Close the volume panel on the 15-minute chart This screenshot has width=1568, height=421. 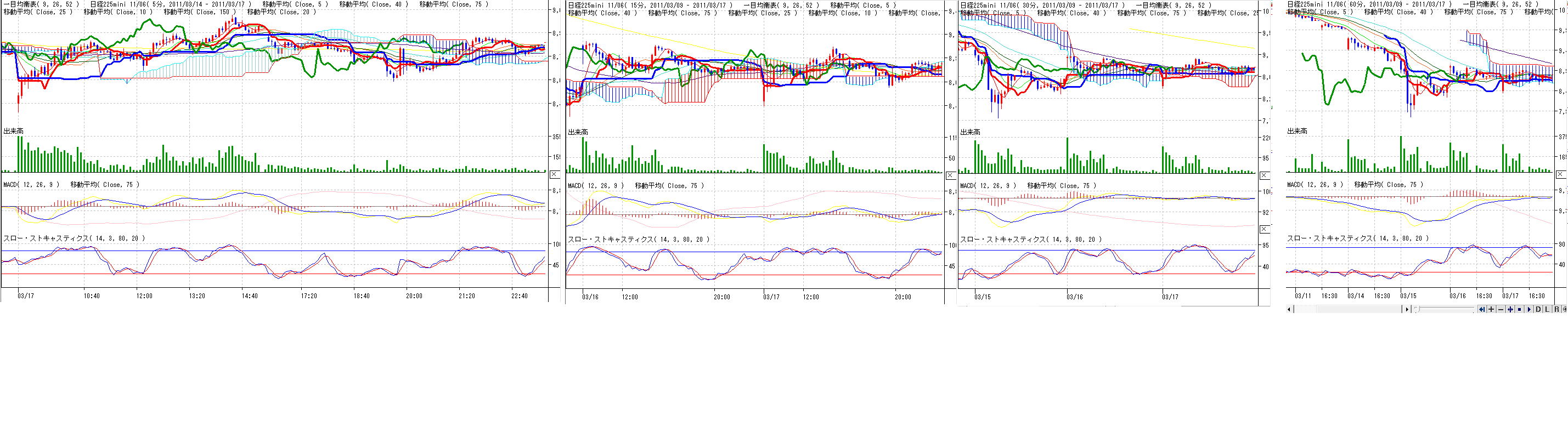(x=950, y=176)
